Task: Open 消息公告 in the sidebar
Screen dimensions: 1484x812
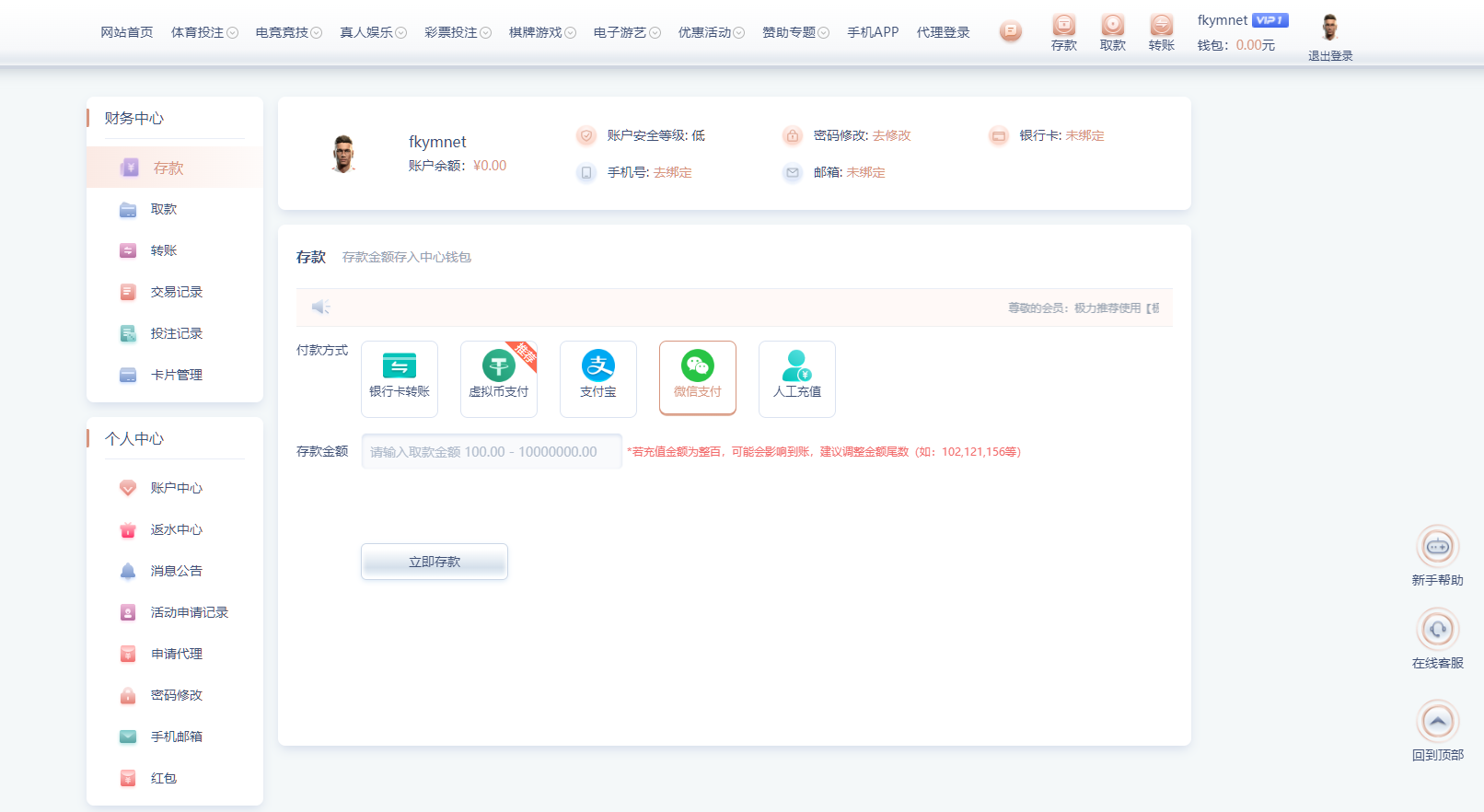Action: 175,571
